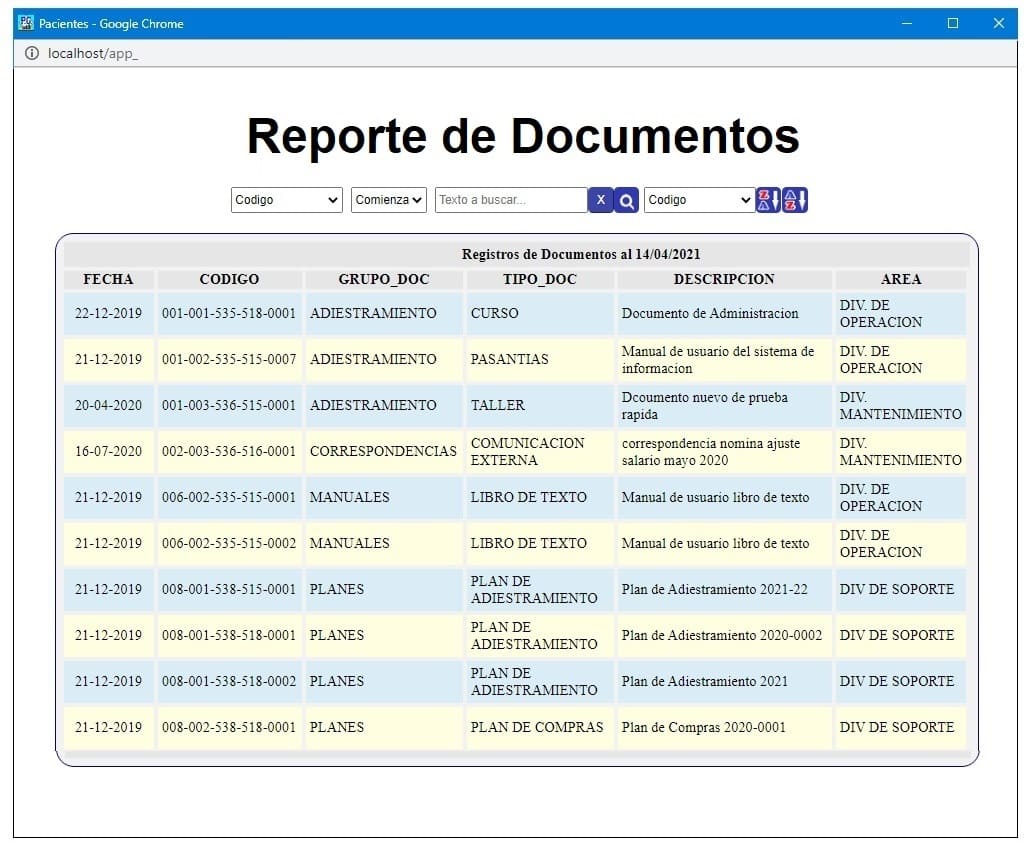Click date 16-07-2020

108,451
